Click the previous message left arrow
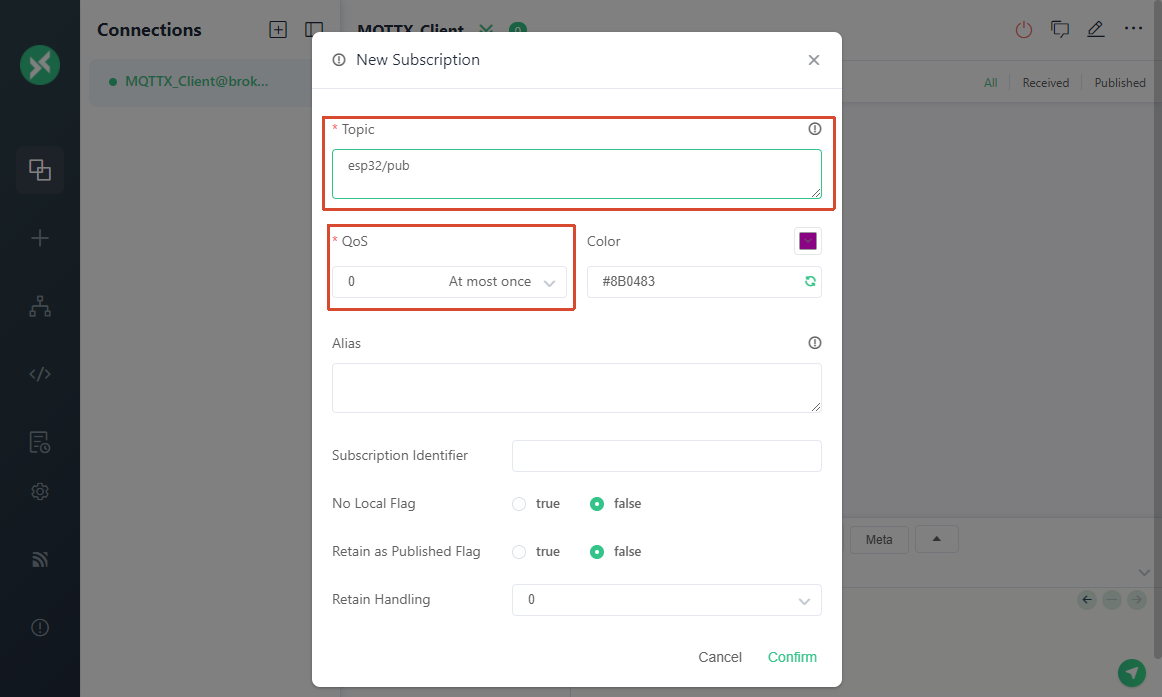Screen dimensions: 1162x697 (x=1087, y=600)
